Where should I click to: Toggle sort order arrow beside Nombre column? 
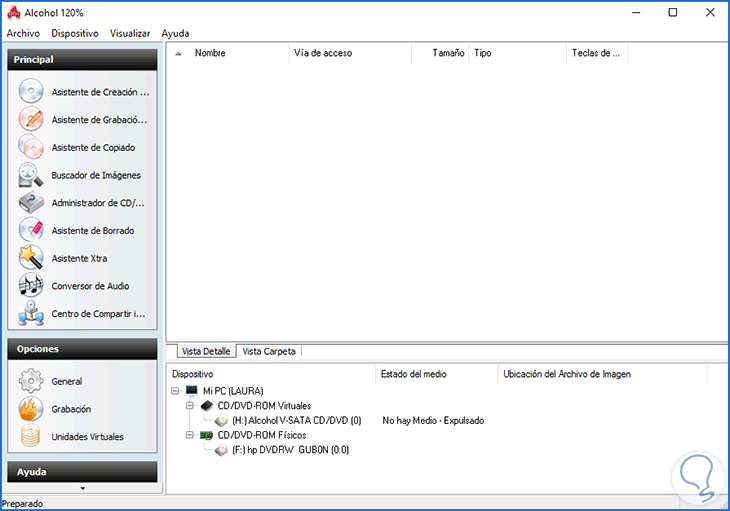[x=178, y=54]
